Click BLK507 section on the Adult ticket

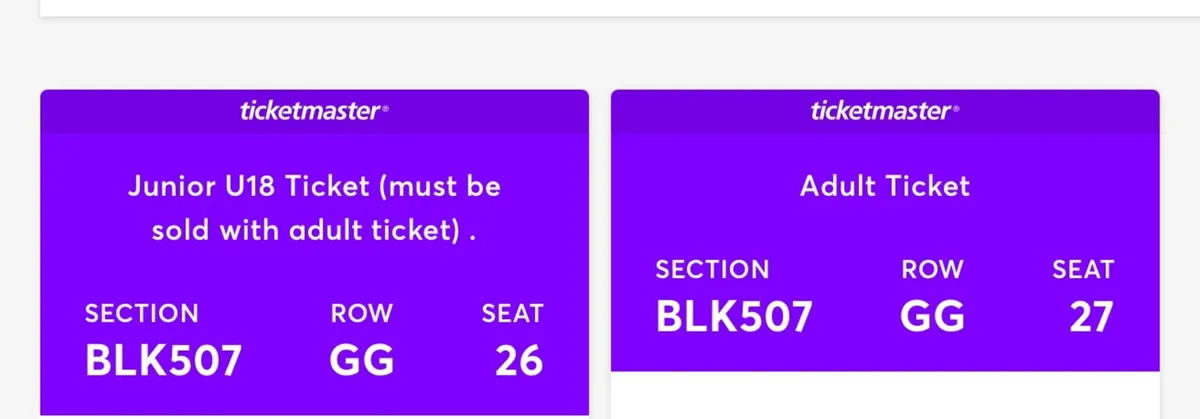click(734, 316)
